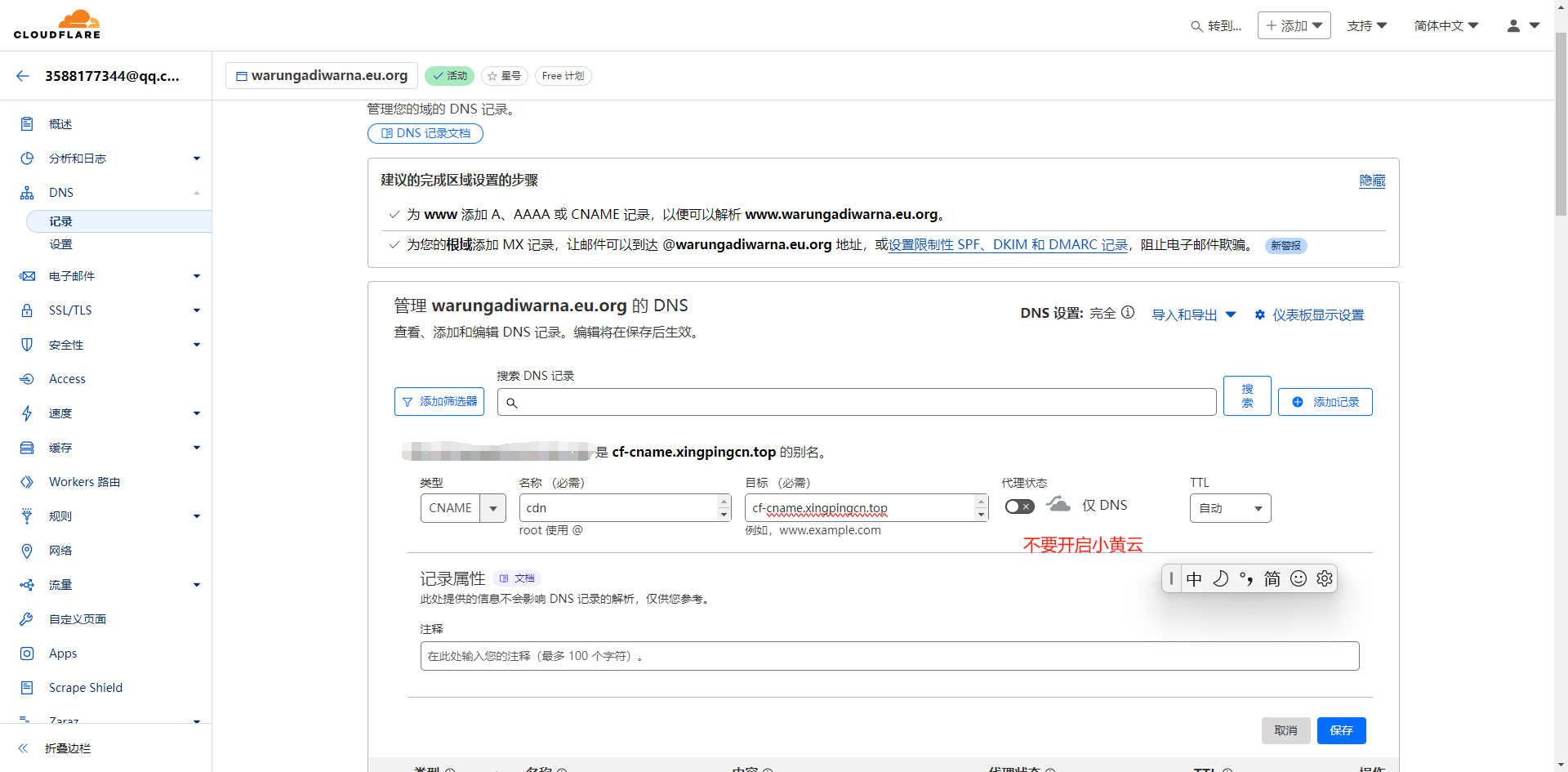Click the 搜索 DNS 记录 search field
1568x772 pixels.
(857, 402)
